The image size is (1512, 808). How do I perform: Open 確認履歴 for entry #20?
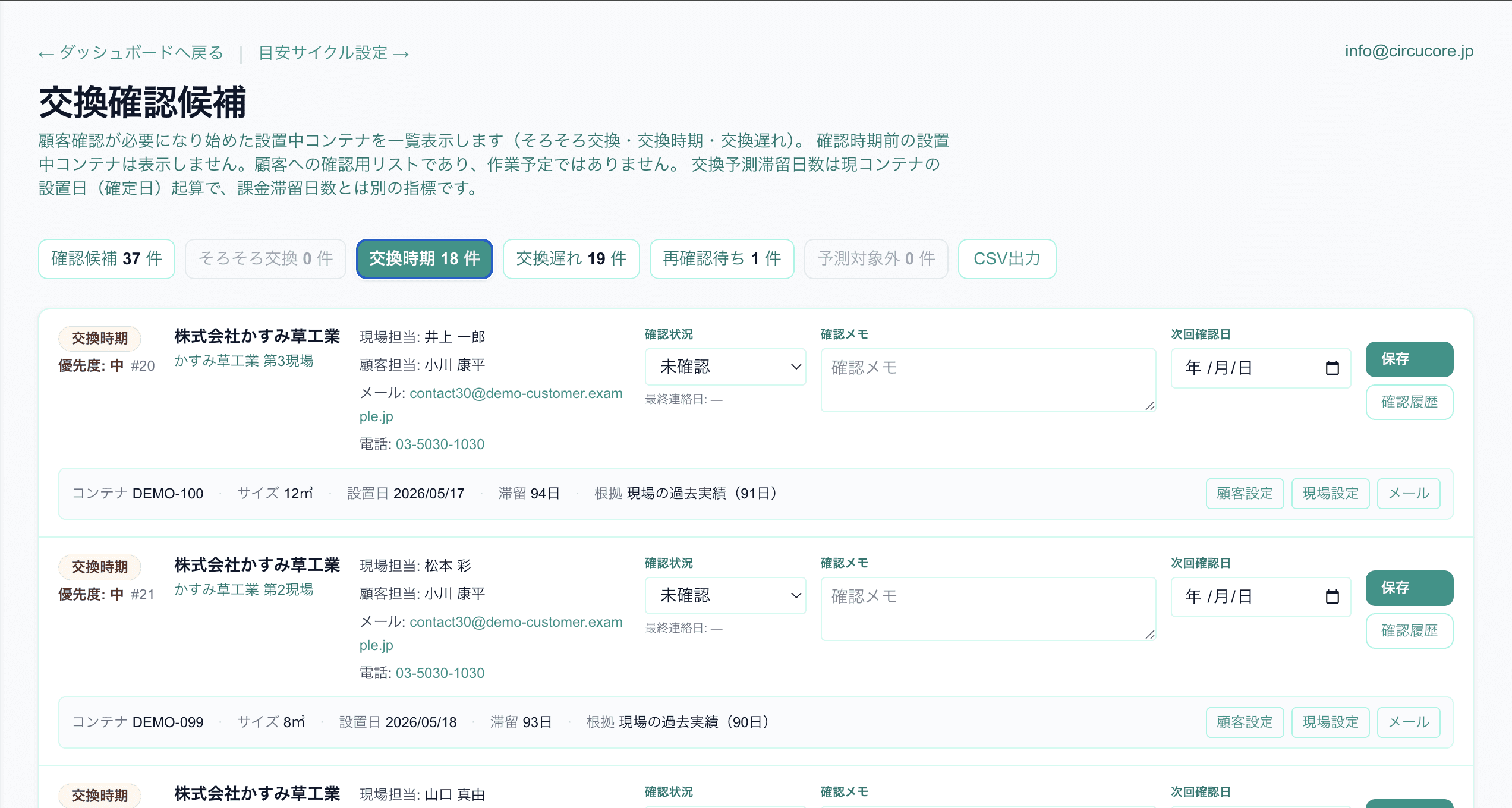coord(1409,402)
